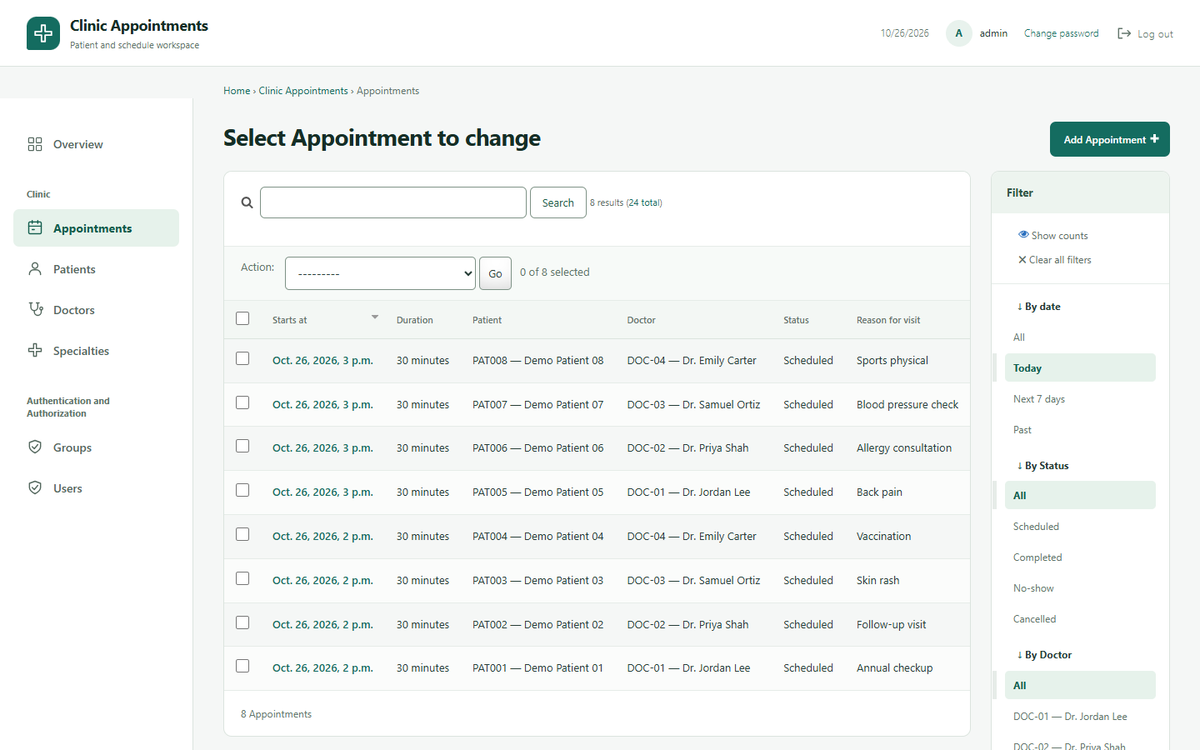1200x750 pixels.
Task: Go to Overview in the sidebar
Action: [x=96, y=144]
